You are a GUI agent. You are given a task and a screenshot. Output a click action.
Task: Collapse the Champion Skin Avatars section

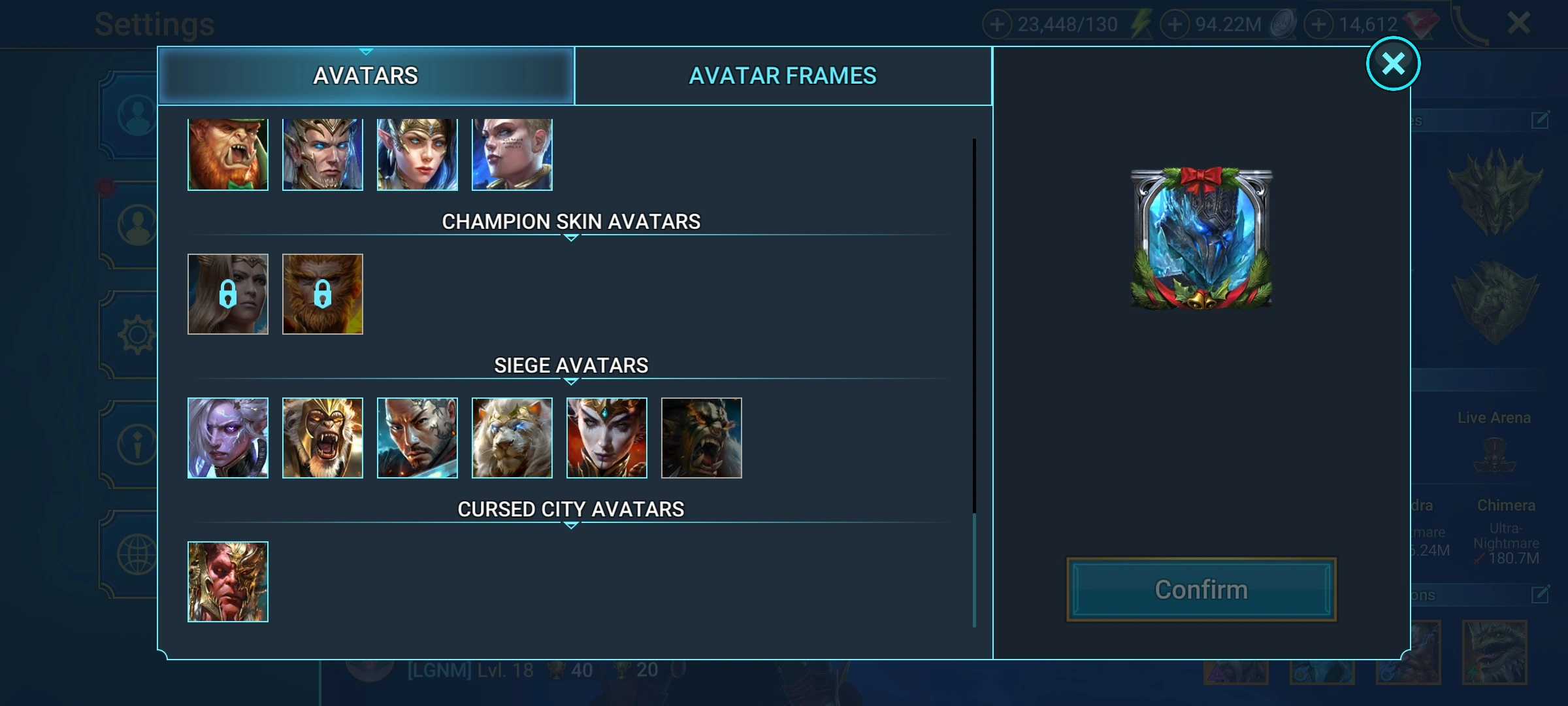(570, 238)
